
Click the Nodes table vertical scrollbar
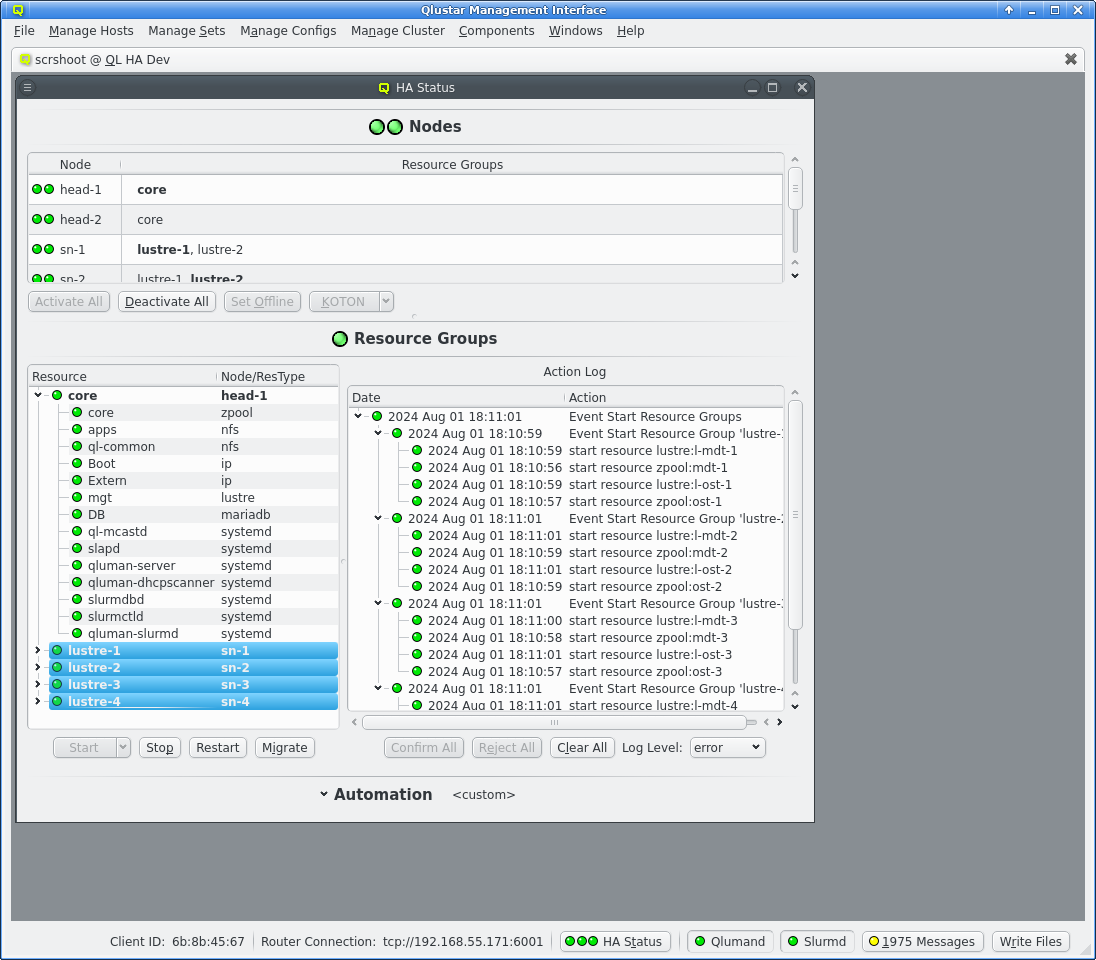point(795,189)
